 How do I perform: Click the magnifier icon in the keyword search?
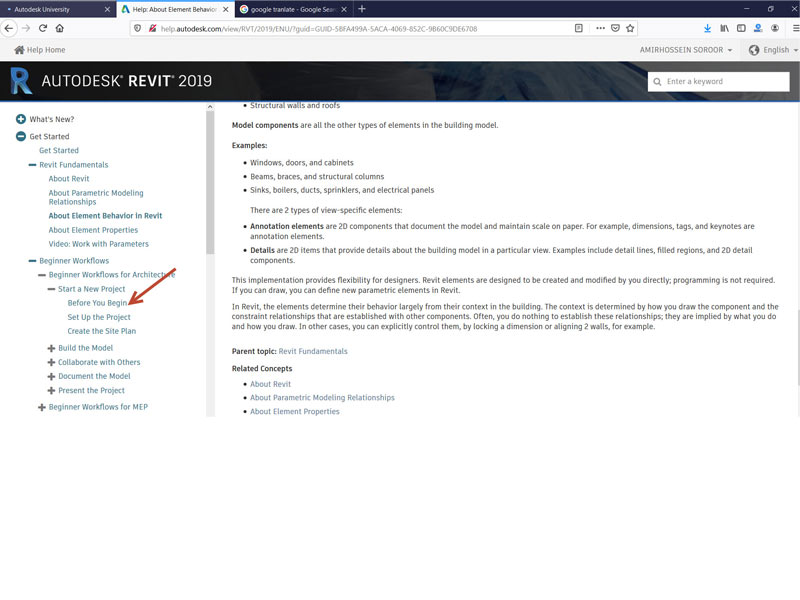[x=657, y=82]
